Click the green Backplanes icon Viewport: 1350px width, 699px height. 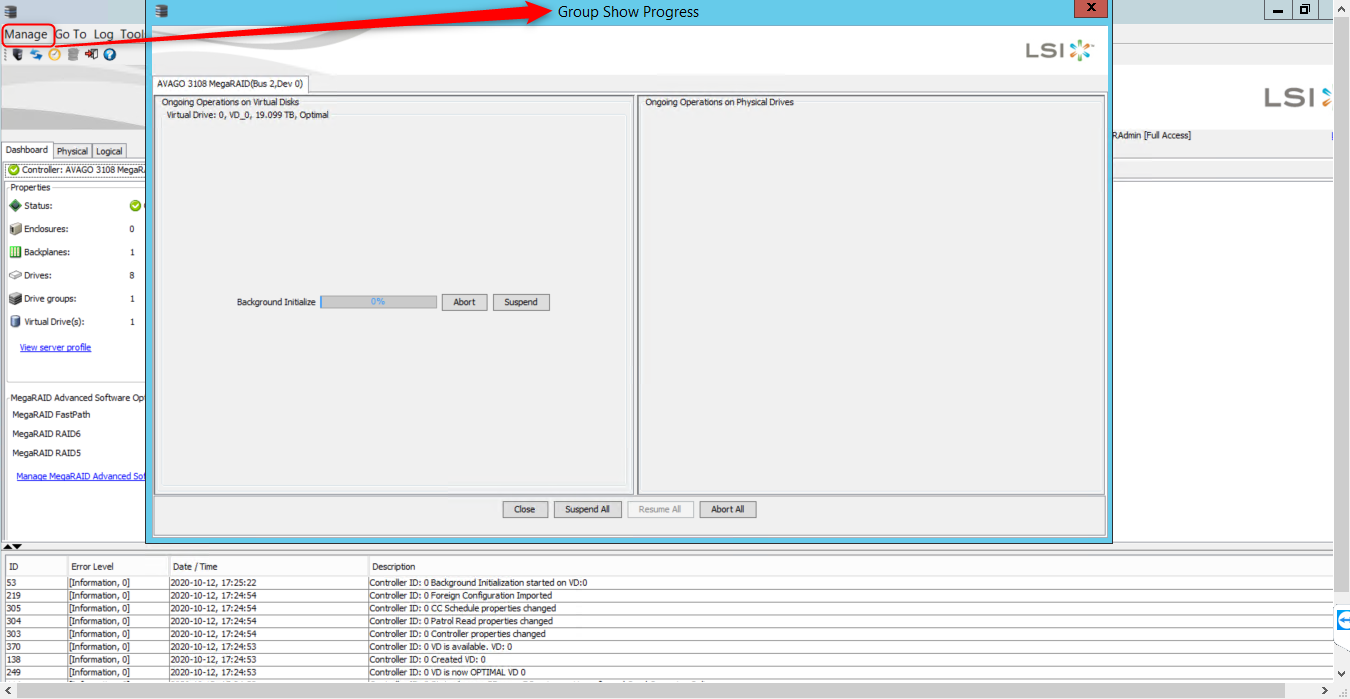coord(15,252)
